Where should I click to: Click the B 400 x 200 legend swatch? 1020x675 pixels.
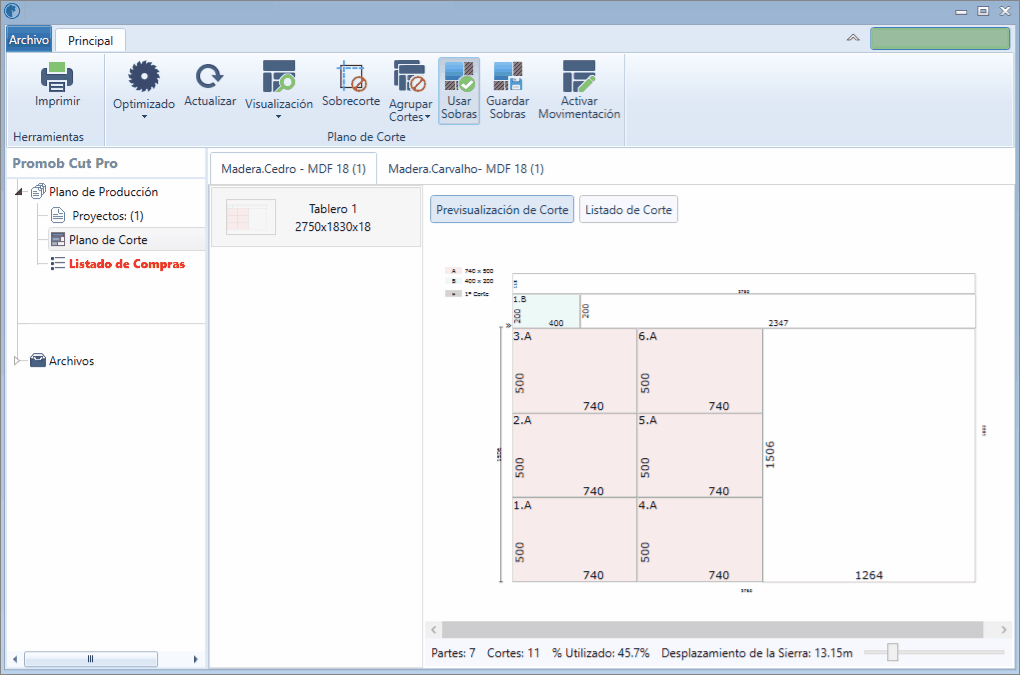(453, 281)
